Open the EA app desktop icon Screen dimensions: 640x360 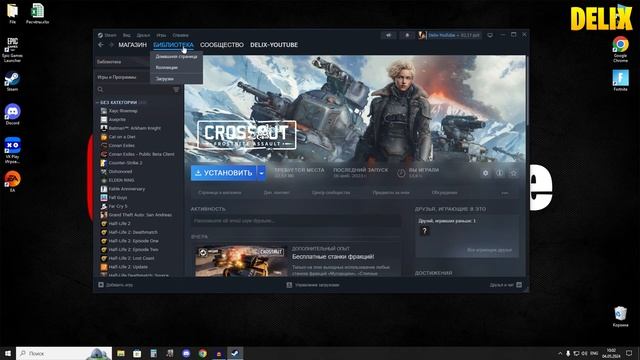[13, 182]
